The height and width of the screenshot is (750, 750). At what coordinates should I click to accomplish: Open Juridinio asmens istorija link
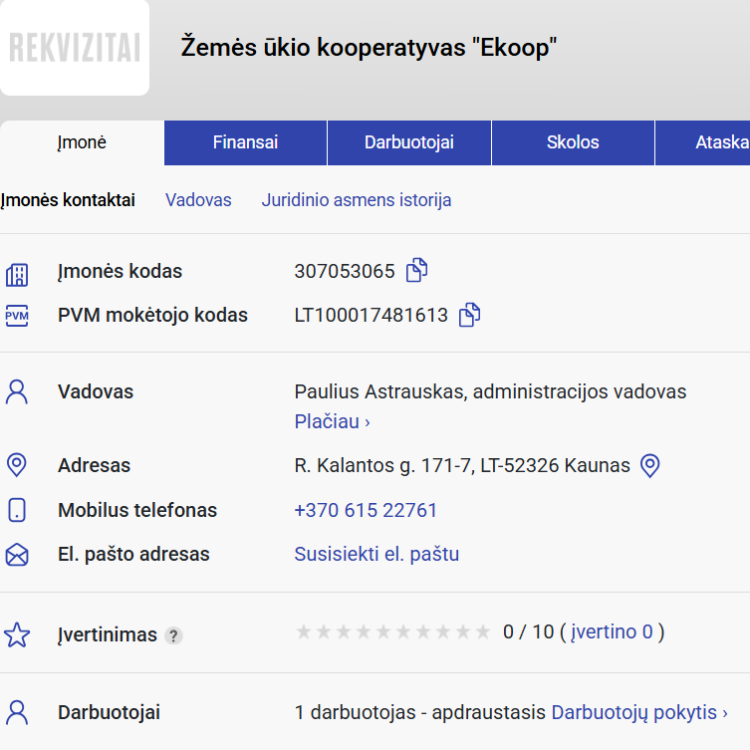point(356,200)
